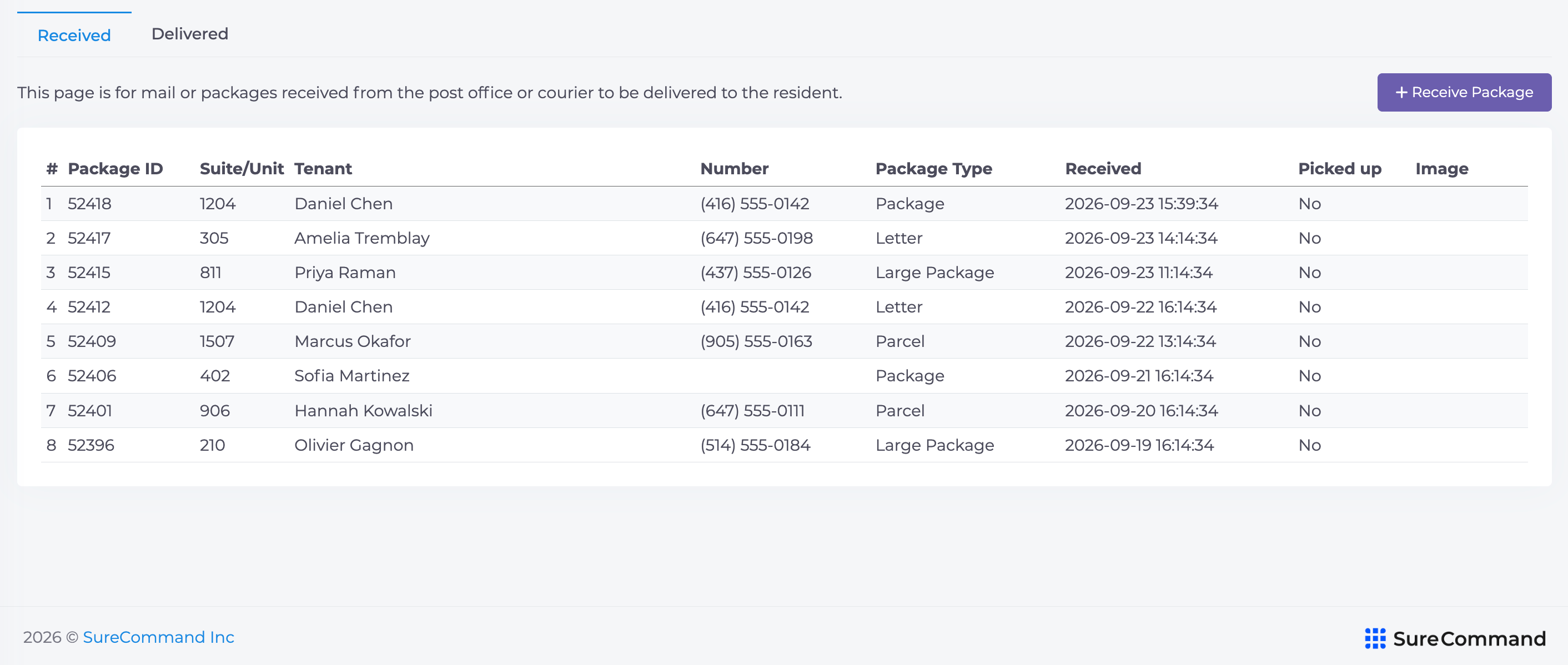Image resolution: width=1568 pixels, height=665 pixels.
Task: Select package ID 52396
Action: 91,445
